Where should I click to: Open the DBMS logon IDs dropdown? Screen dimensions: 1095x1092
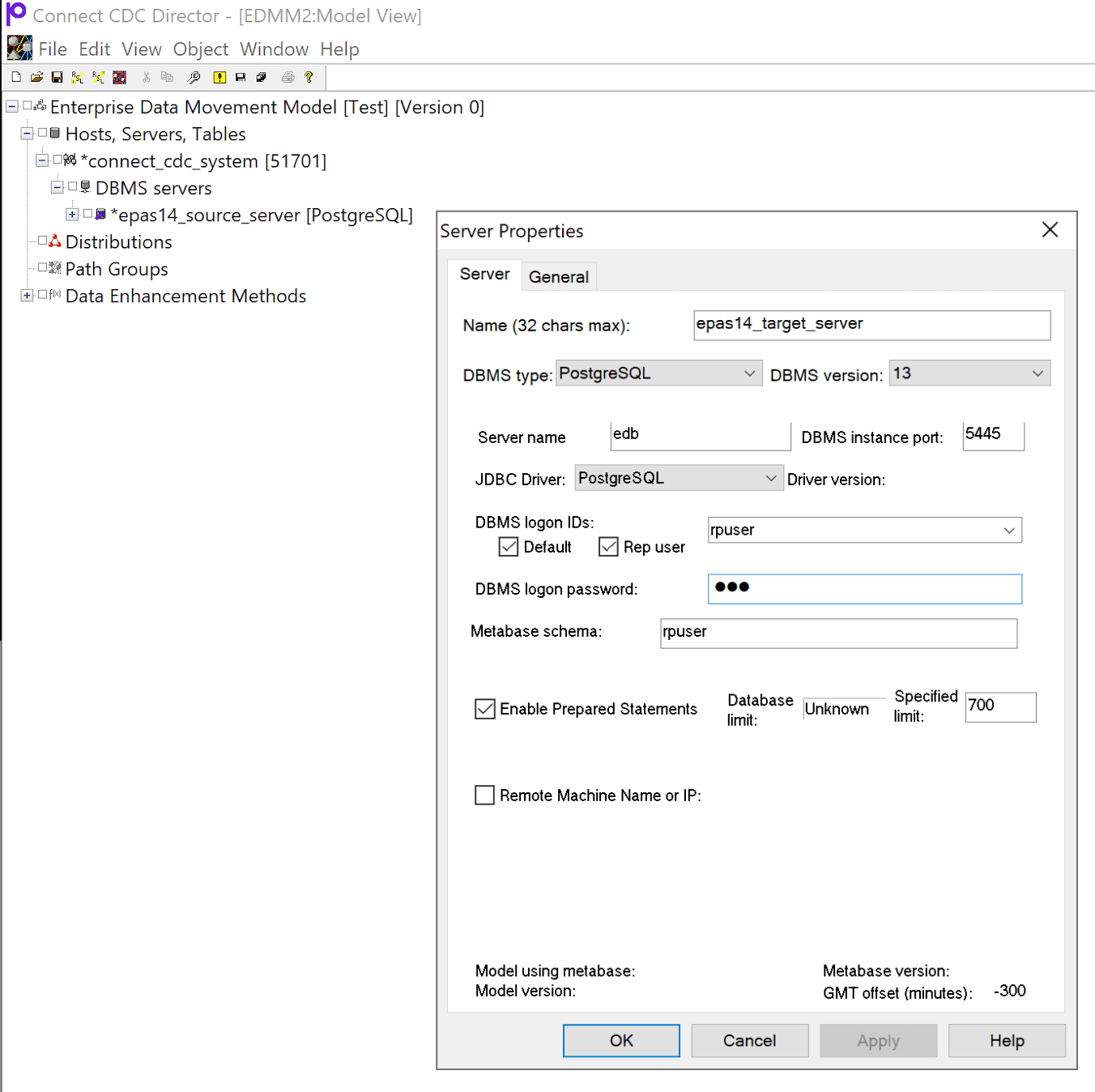1009,530
